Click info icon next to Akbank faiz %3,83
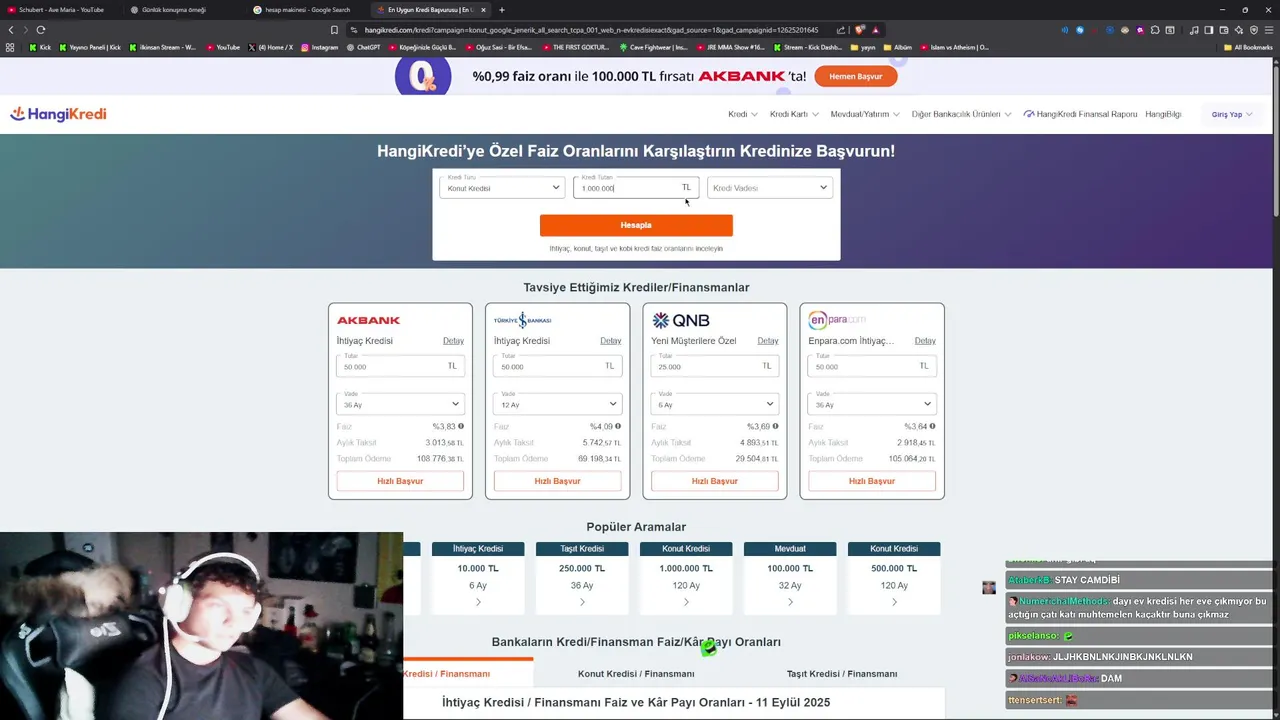 (461, 426)
